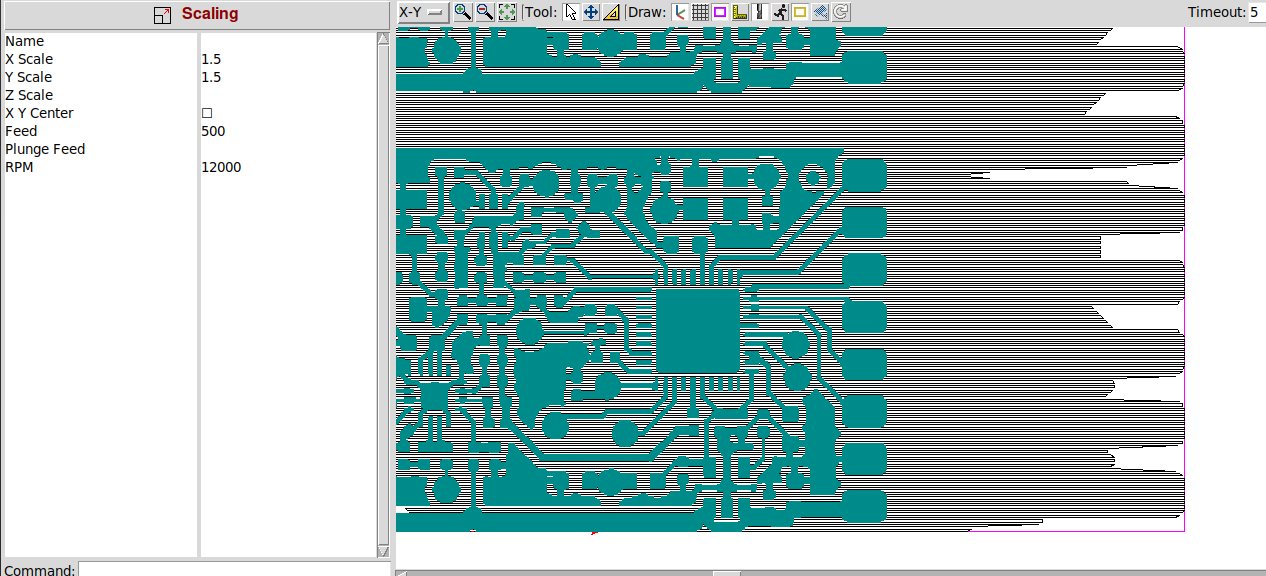Select the X Scale value 1.5
Viewport: 1266px width, 576px height.
click(211, 59)
